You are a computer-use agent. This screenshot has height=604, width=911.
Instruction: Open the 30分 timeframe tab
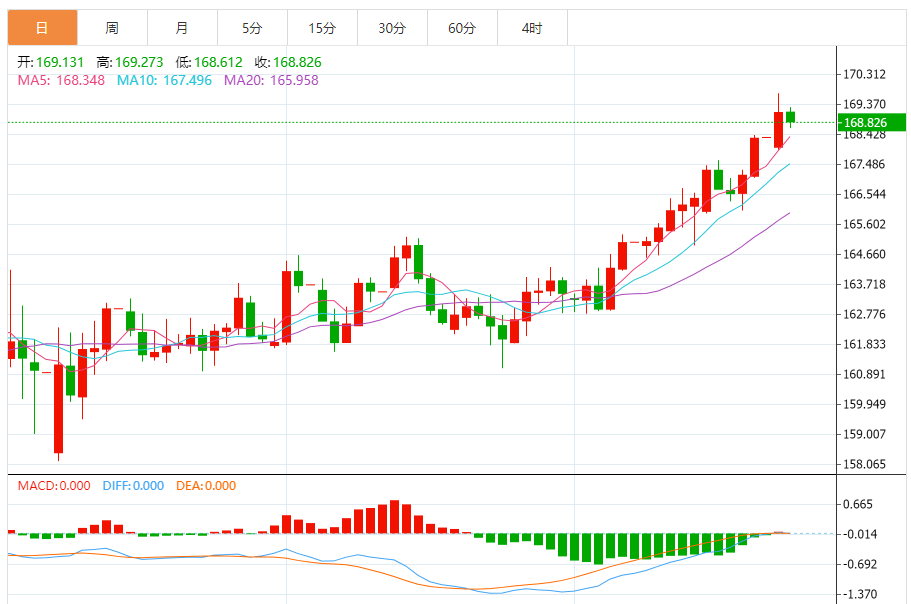click(x=392, y=28)
